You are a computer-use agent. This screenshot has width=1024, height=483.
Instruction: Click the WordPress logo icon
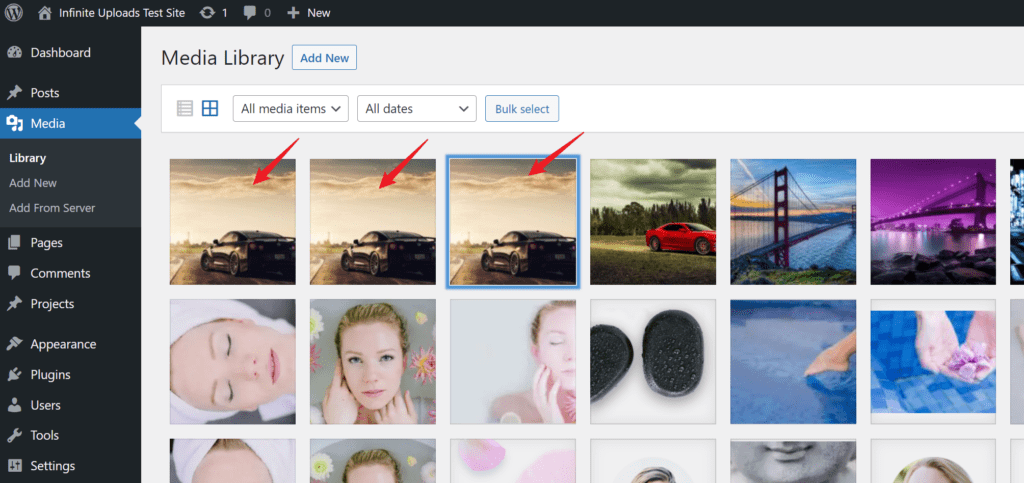(13, 13)
